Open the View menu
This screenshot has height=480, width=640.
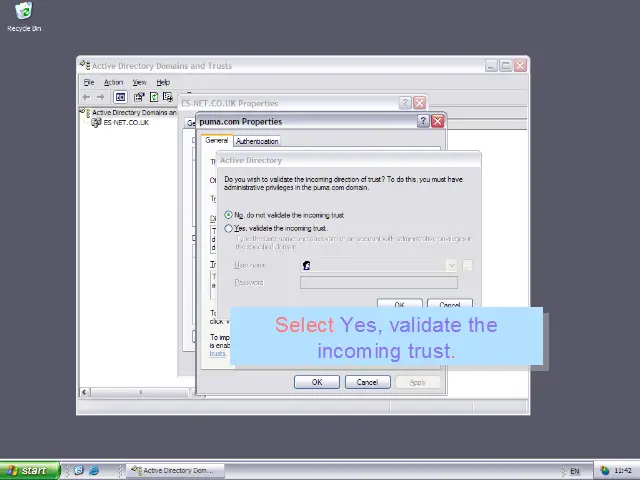pyautogui.click(x=139, y=82)
